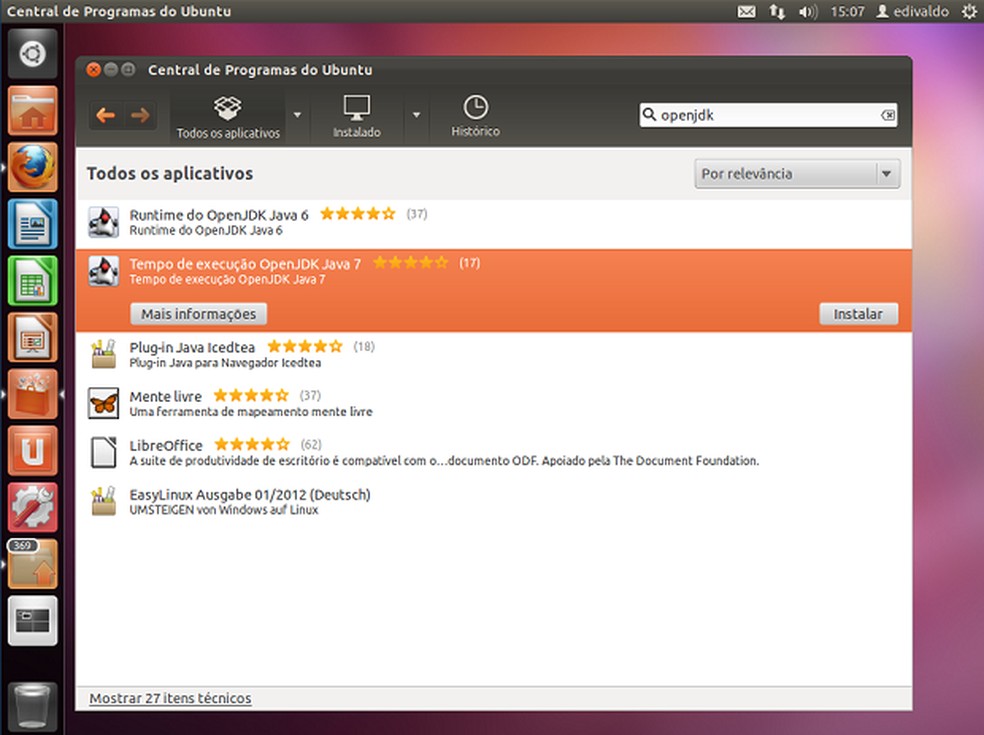Open the Workspace Switcher launcher icon
Viewport: 984px width, 735px height.
tap(33, 621)
